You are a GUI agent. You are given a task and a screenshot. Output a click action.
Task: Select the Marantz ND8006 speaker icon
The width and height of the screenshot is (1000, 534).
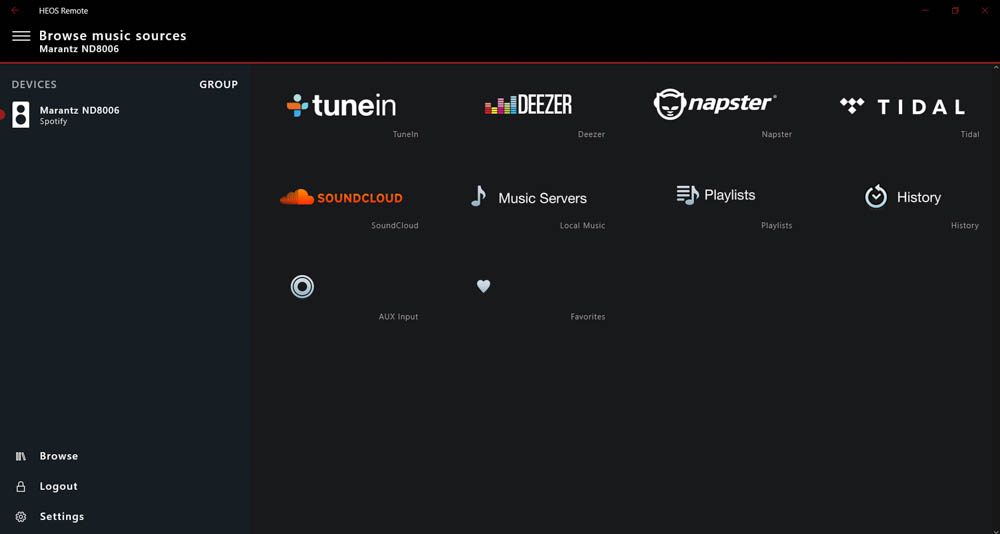click(20, 115)
